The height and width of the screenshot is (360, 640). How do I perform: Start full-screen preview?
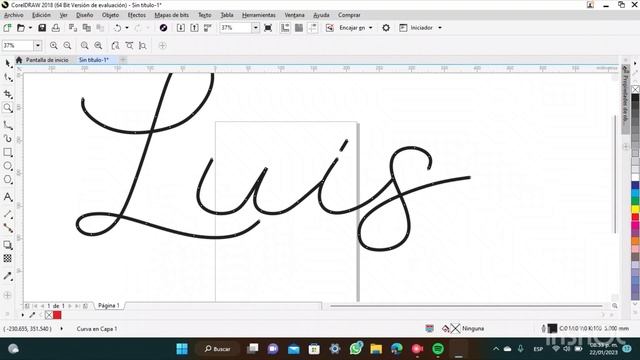pyautogui.click(x=268, y=28)
